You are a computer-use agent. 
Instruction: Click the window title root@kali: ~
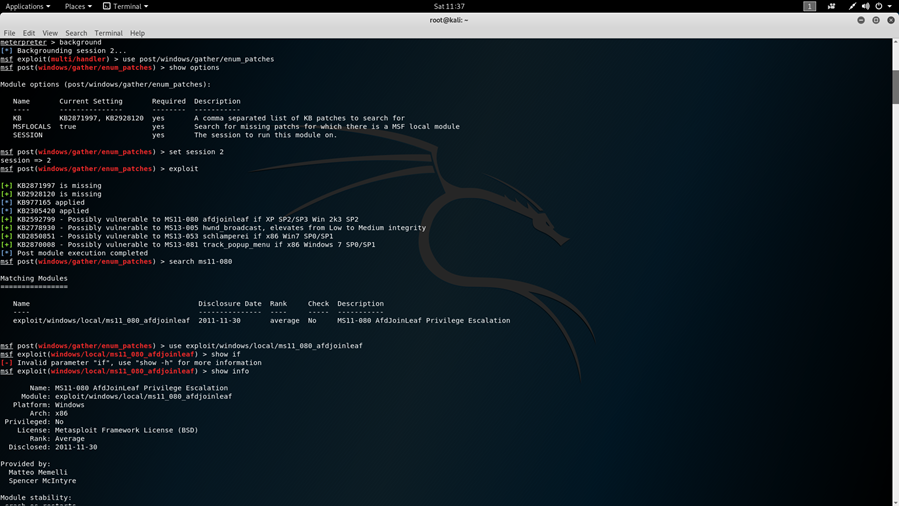449,20
